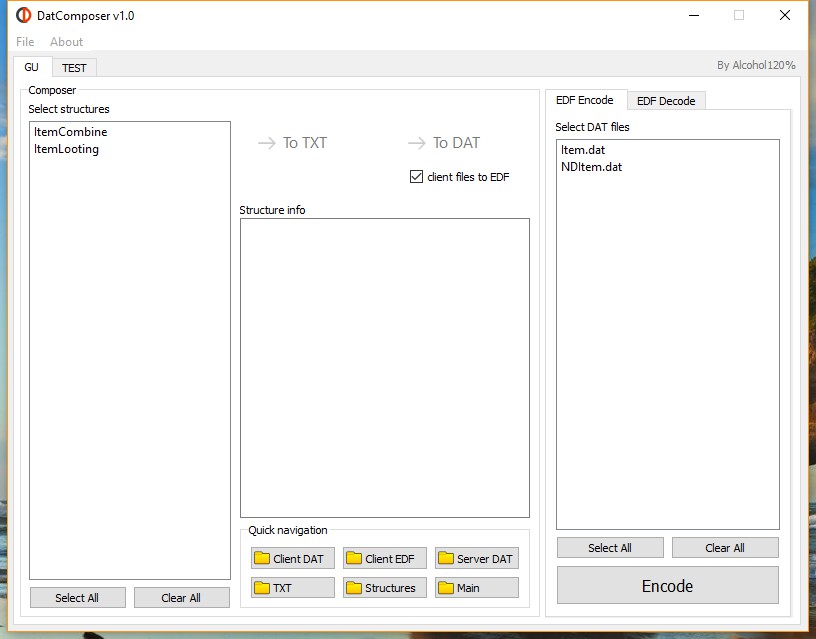Click the Client EDF folder icon

(x=354, y=558)
